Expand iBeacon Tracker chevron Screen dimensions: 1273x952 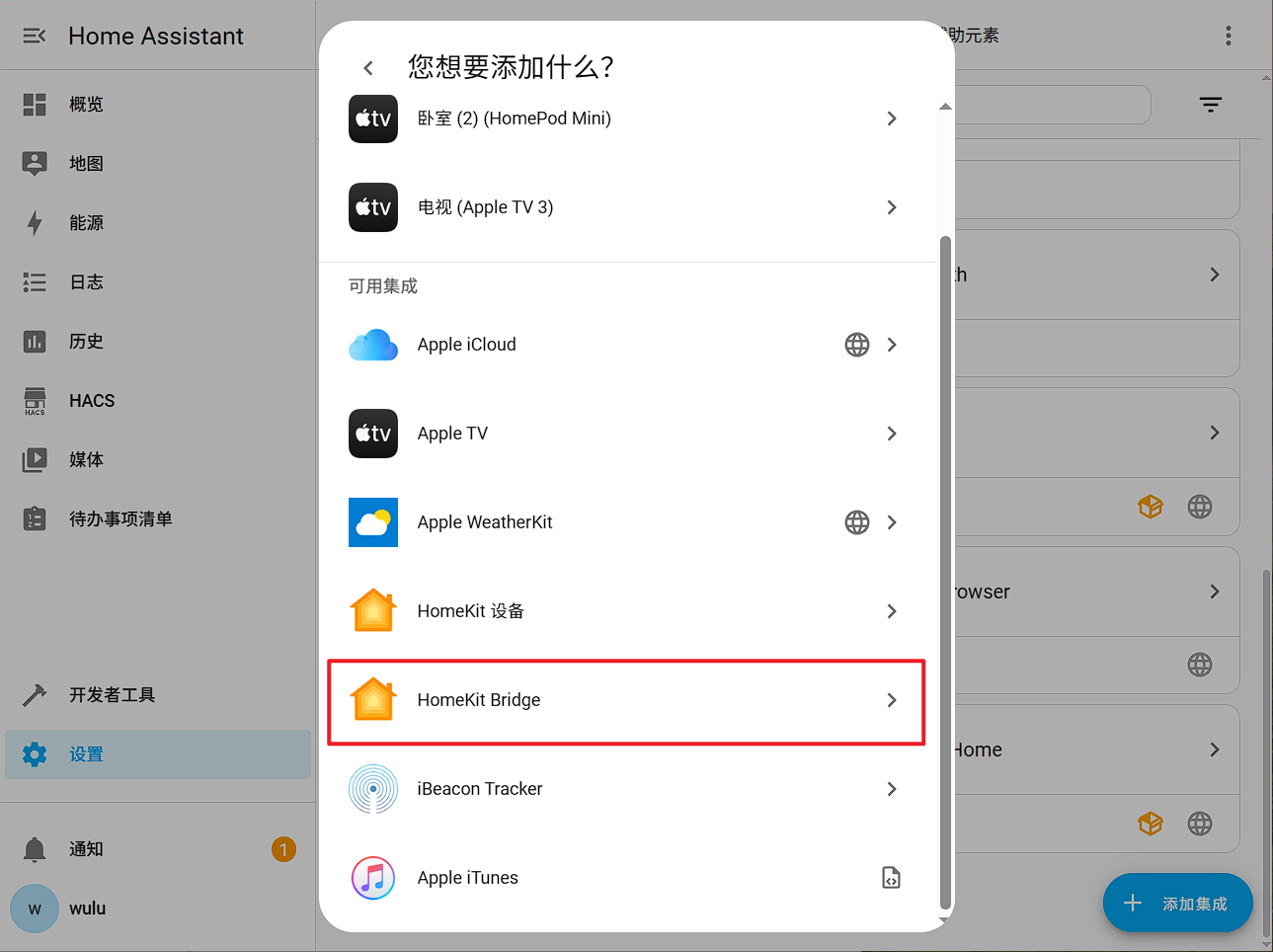(x=892, y=789)
